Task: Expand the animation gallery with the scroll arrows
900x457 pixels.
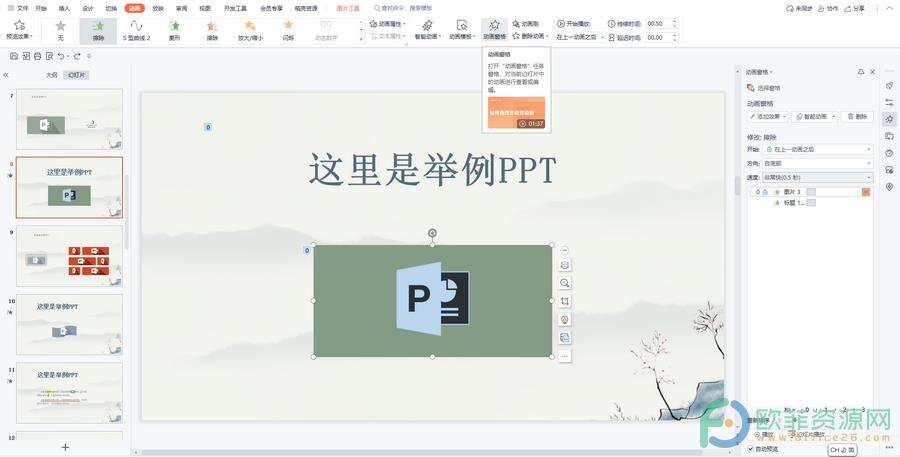Action: pos(361,30)
